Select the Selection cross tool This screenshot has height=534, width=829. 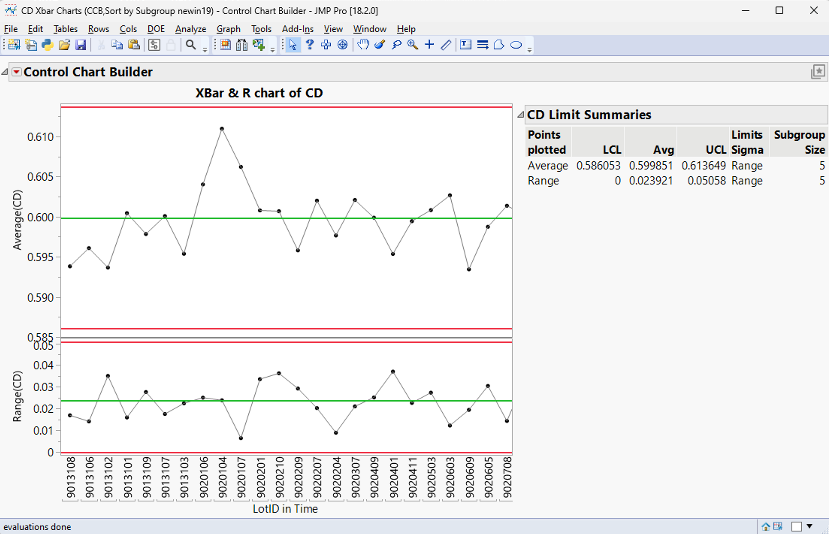point(326,45)
